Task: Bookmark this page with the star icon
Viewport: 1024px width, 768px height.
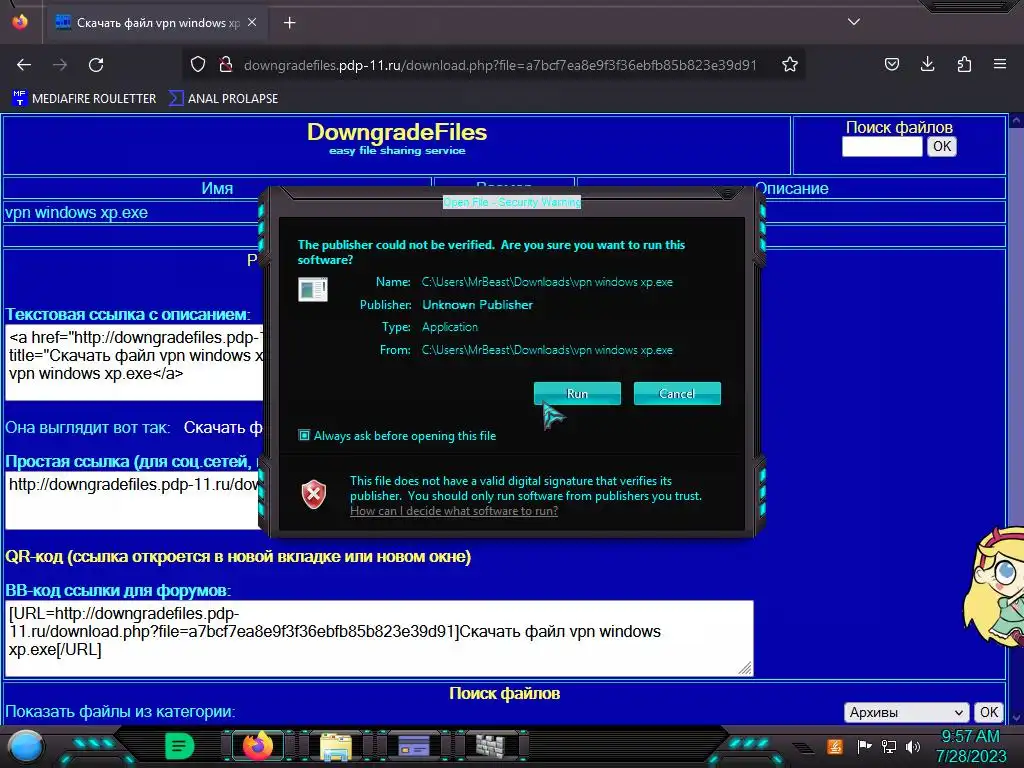Action: [x=790, y=65]
